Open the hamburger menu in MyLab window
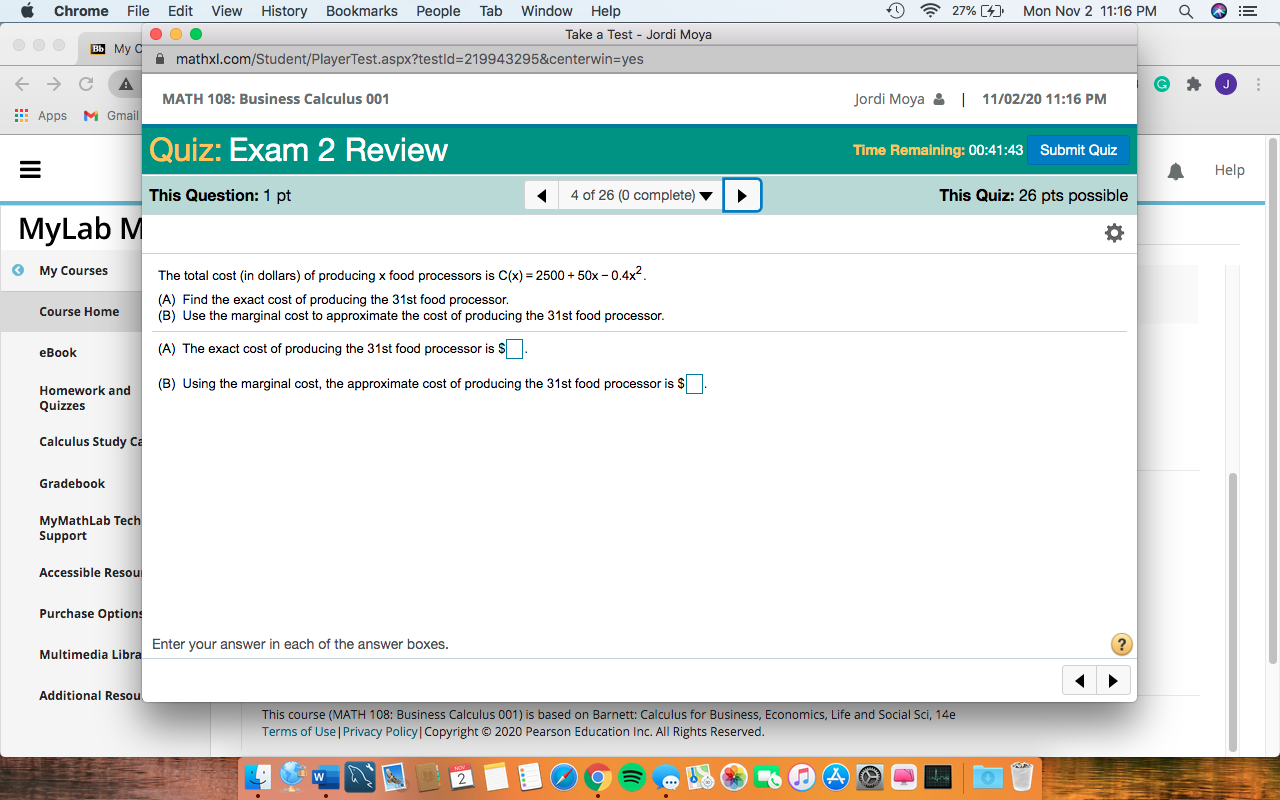 click(x=31, y=171)
